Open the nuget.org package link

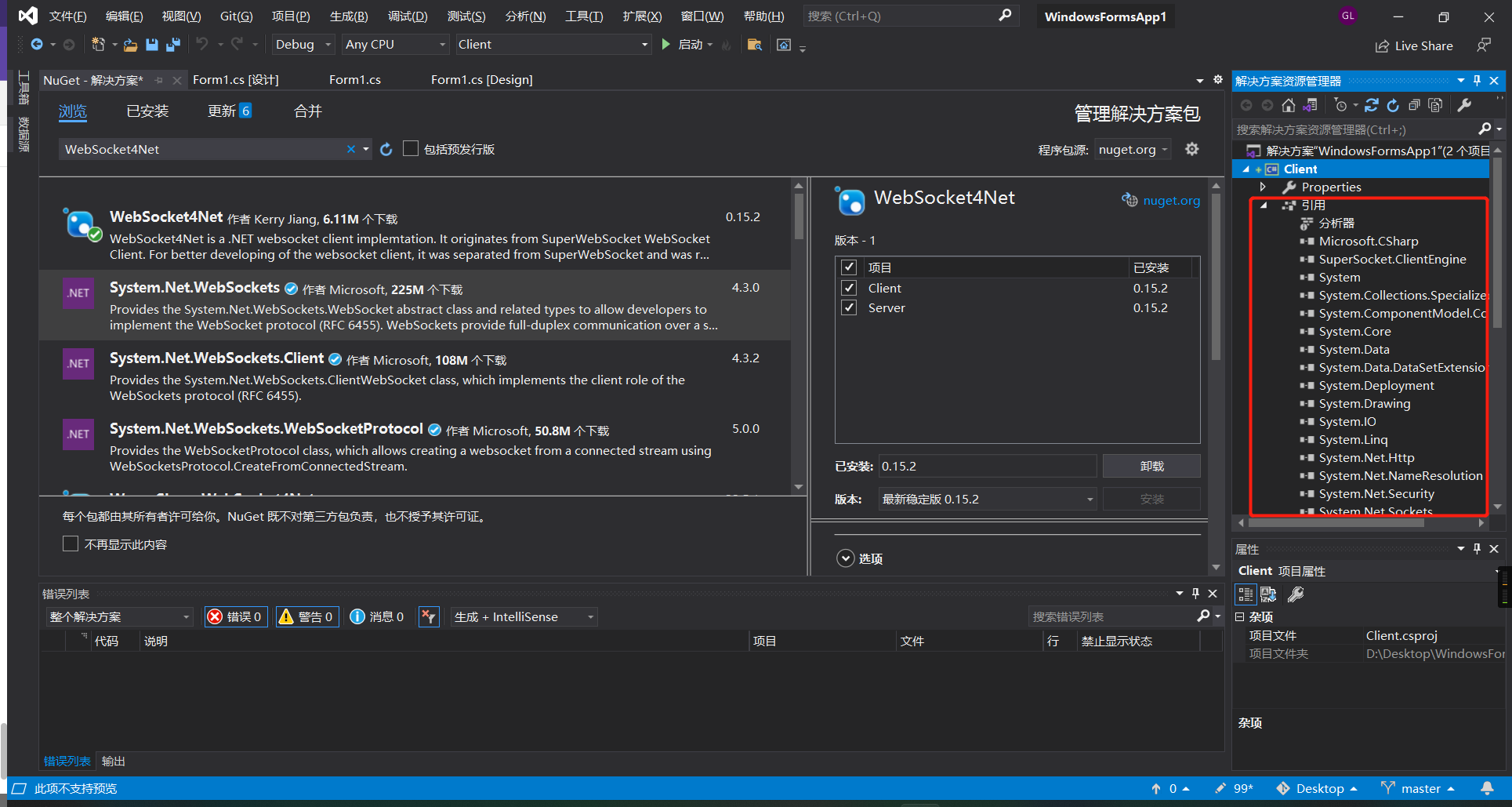point(1171,200)
